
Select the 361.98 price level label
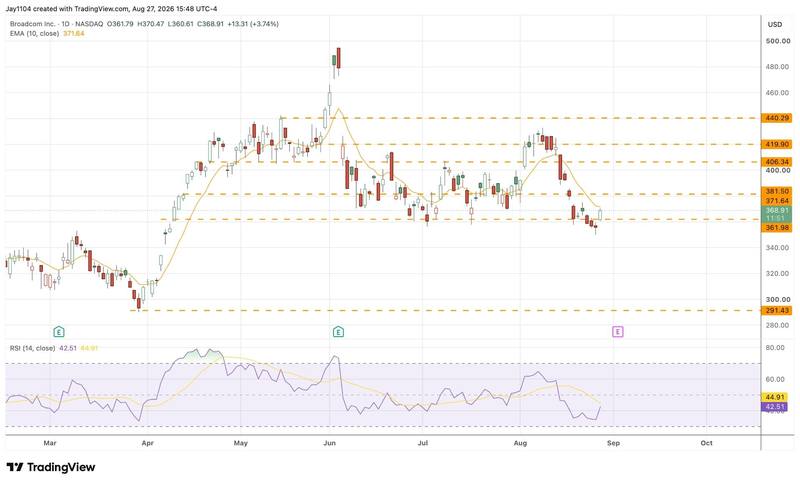pyautogui.click(x=777, y=227)
